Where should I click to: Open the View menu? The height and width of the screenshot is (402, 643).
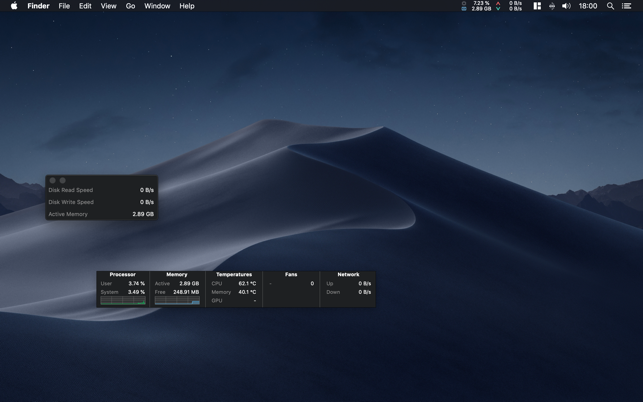point(109,6)
